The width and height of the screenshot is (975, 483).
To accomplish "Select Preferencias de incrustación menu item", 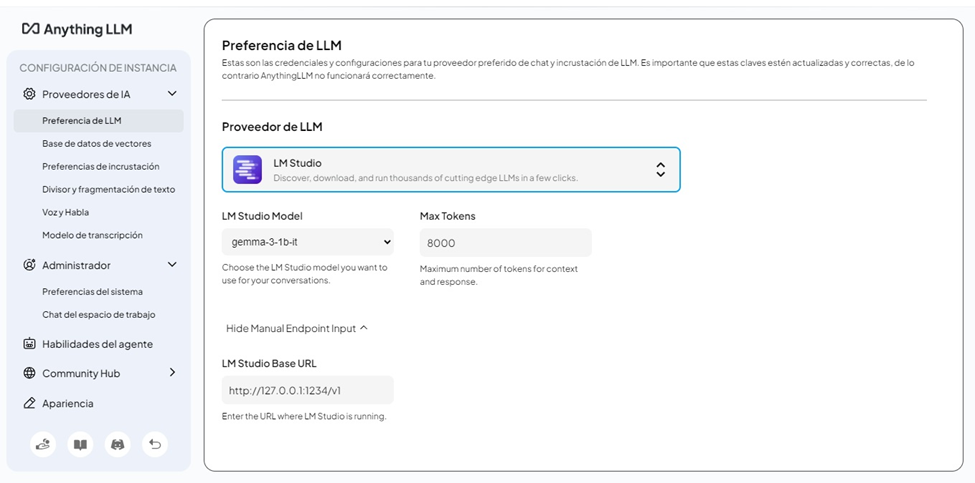I will [100, 167].
